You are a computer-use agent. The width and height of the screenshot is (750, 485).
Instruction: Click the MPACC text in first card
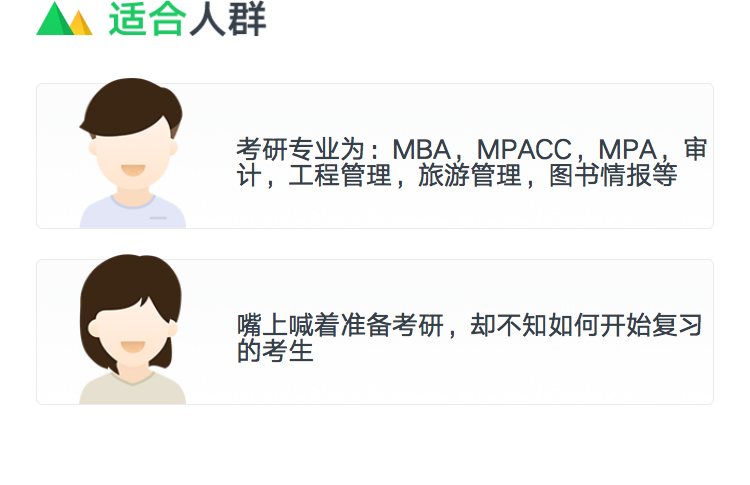click(x=524, y=149)
